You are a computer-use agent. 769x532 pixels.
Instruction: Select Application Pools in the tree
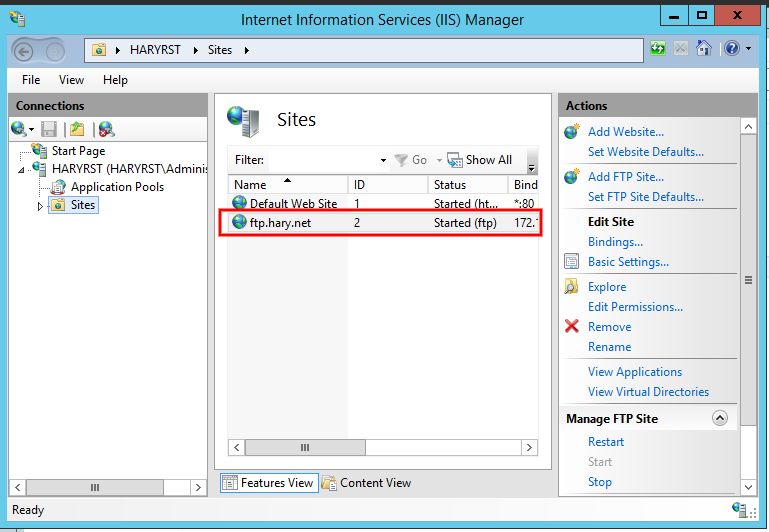[117, 187]
